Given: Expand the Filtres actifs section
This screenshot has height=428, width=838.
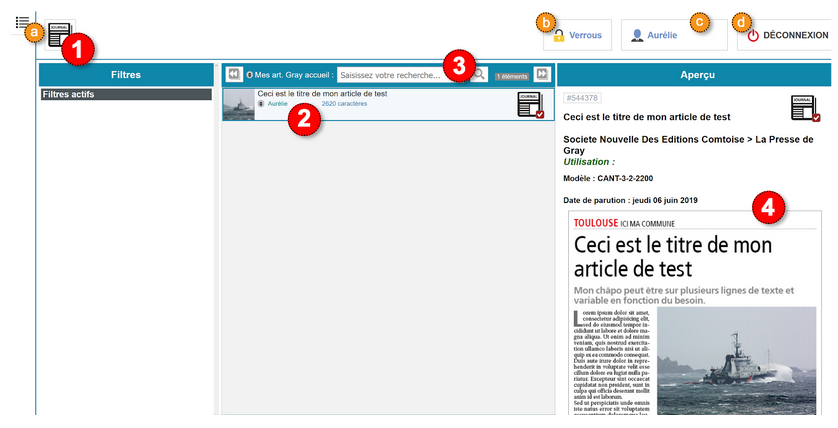Looking at the screenshot, I should (x=126, y=94).
